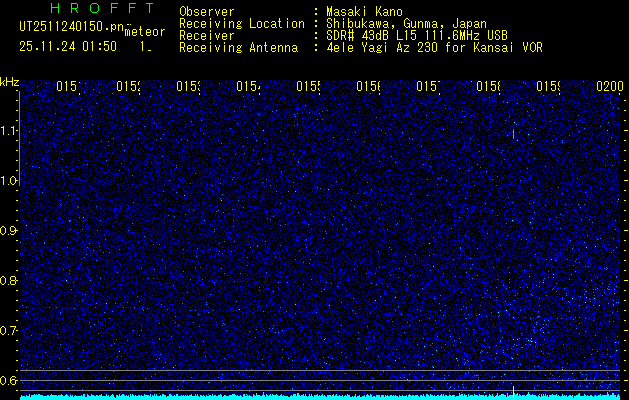Click the receiver text SDR# 43dB L15 111.6MHz USB

417,36
